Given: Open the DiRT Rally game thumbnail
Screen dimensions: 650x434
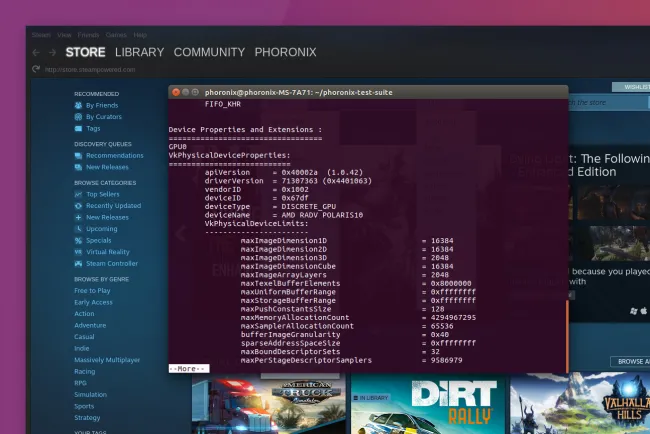Looking at the screenshot, I should [428, 404].
